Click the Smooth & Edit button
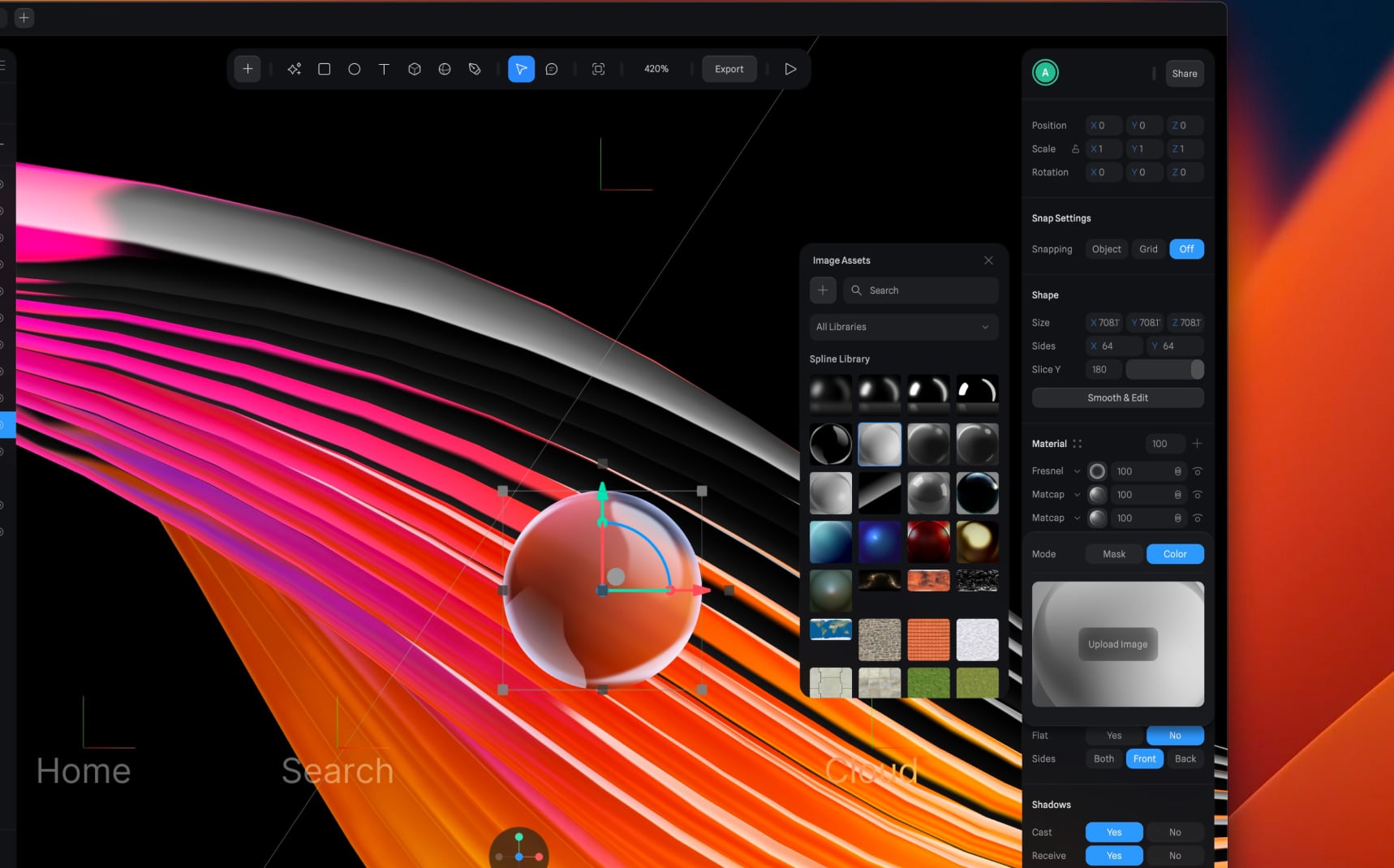Screen dimensions: 1394x868 1117,397
